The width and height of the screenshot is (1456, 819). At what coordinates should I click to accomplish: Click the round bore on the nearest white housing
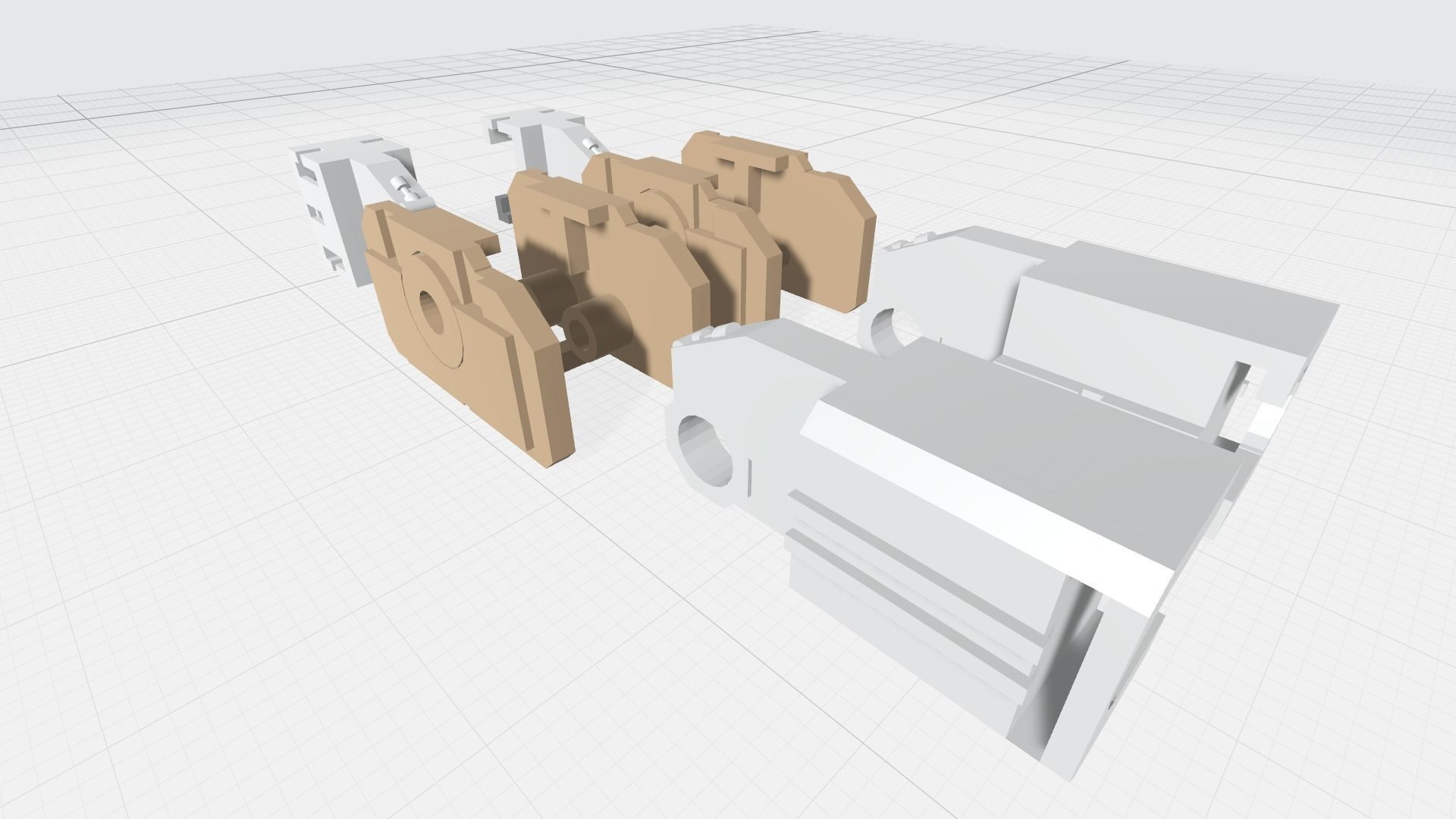(705, 453)
